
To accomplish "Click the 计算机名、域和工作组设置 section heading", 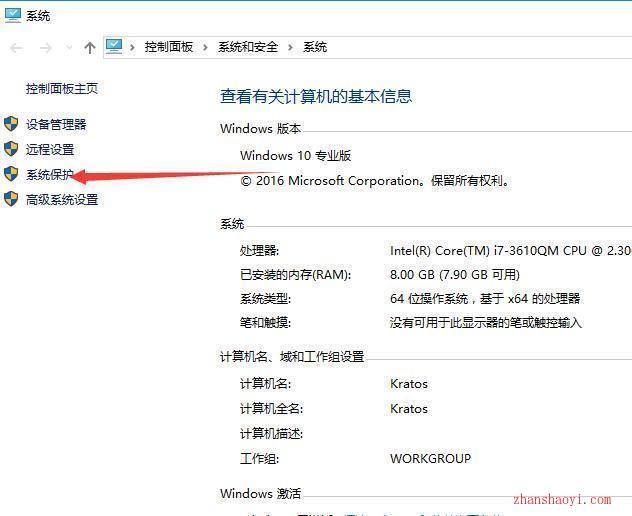I will (292, 356).
